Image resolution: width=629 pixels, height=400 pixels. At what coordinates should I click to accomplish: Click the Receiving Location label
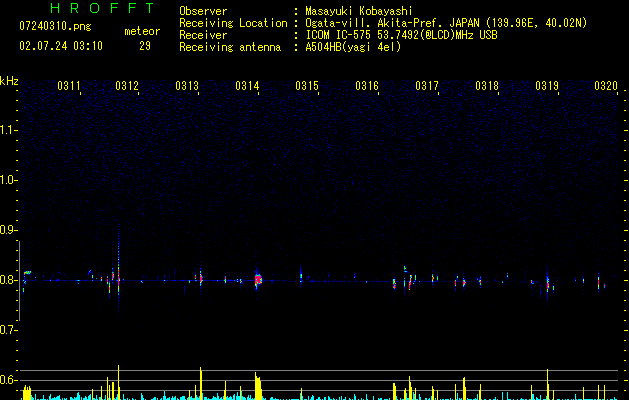(233, 23)
